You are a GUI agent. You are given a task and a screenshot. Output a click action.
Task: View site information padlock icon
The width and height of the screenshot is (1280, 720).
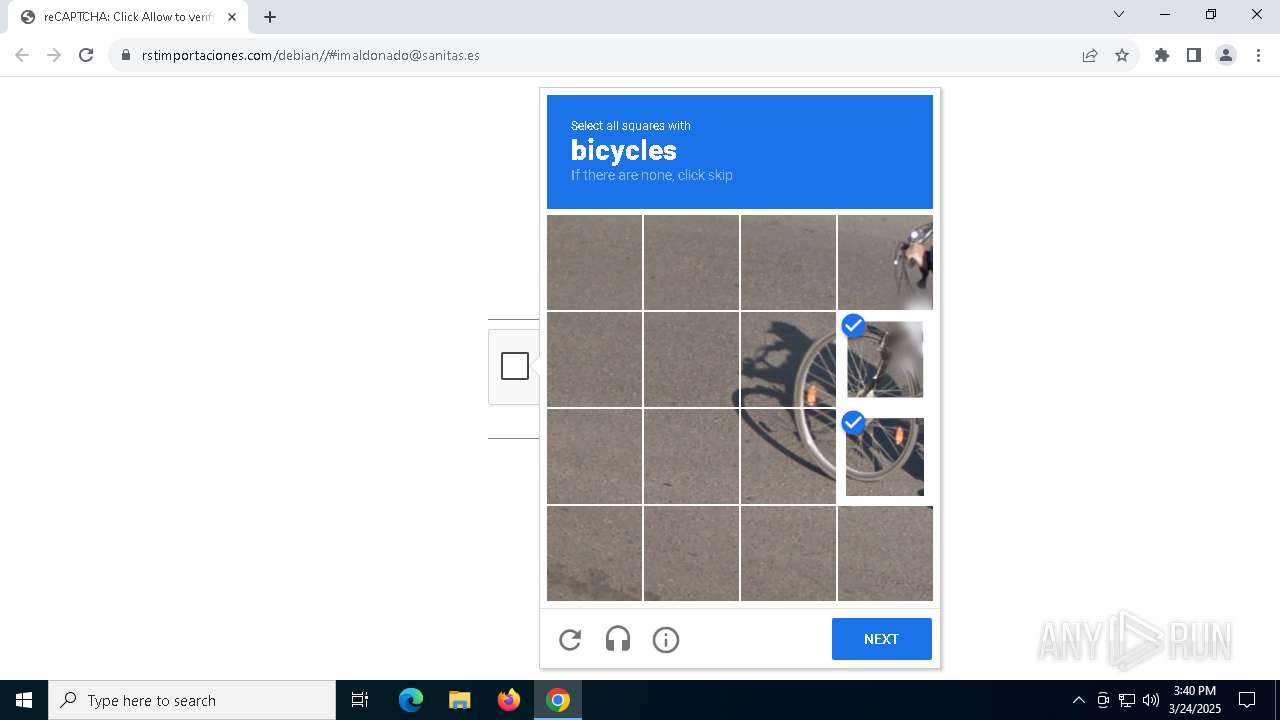(126, 55)
